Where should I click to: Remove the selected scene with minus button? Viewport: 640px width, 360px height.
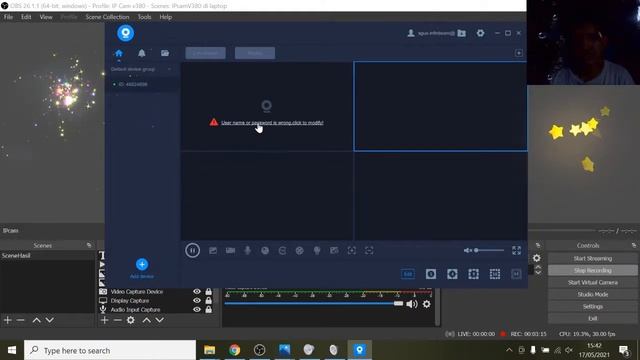(20, 320)
